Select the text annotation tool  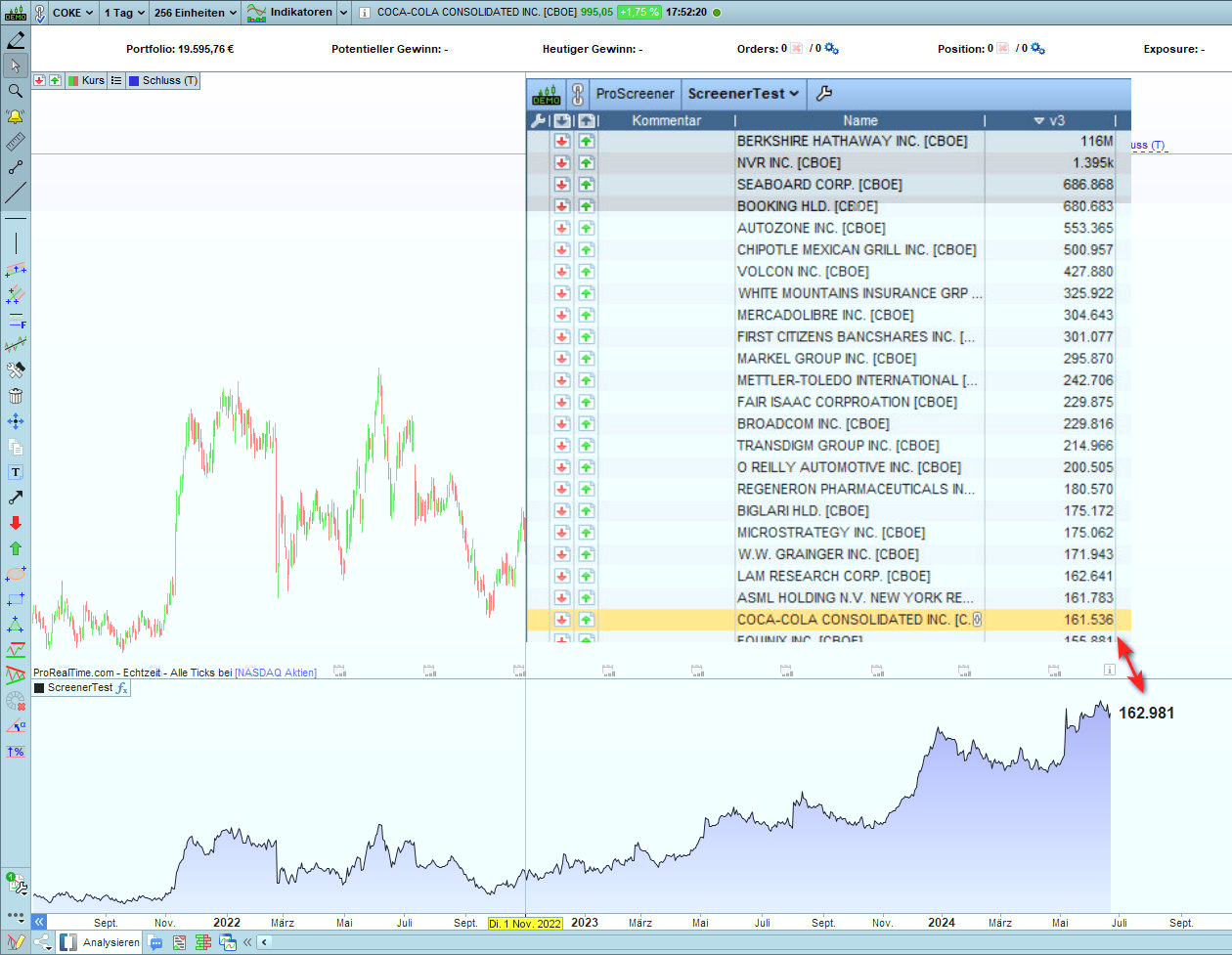(x=16, y=472)
